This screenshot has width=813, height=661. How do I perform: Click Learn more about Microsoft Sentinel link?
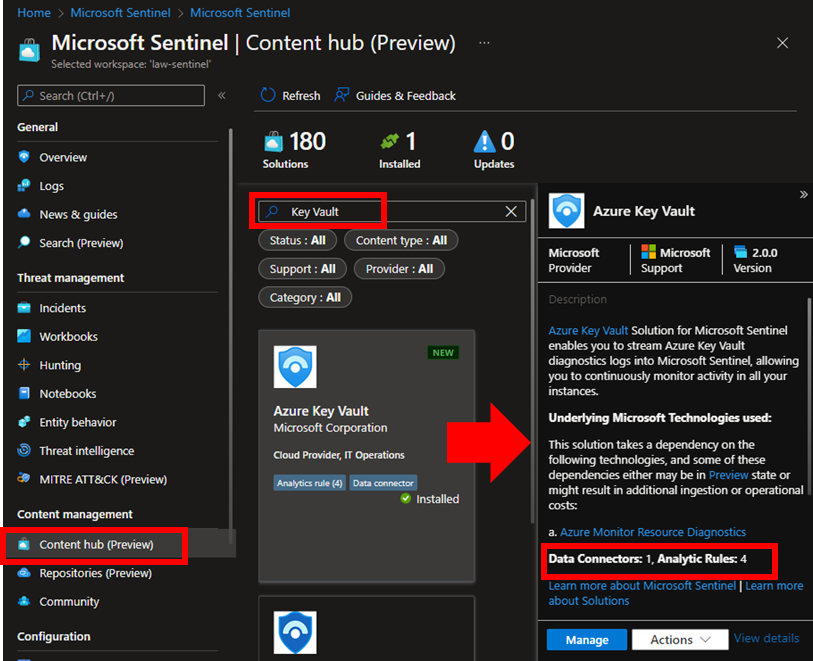(x=642, y=585)
